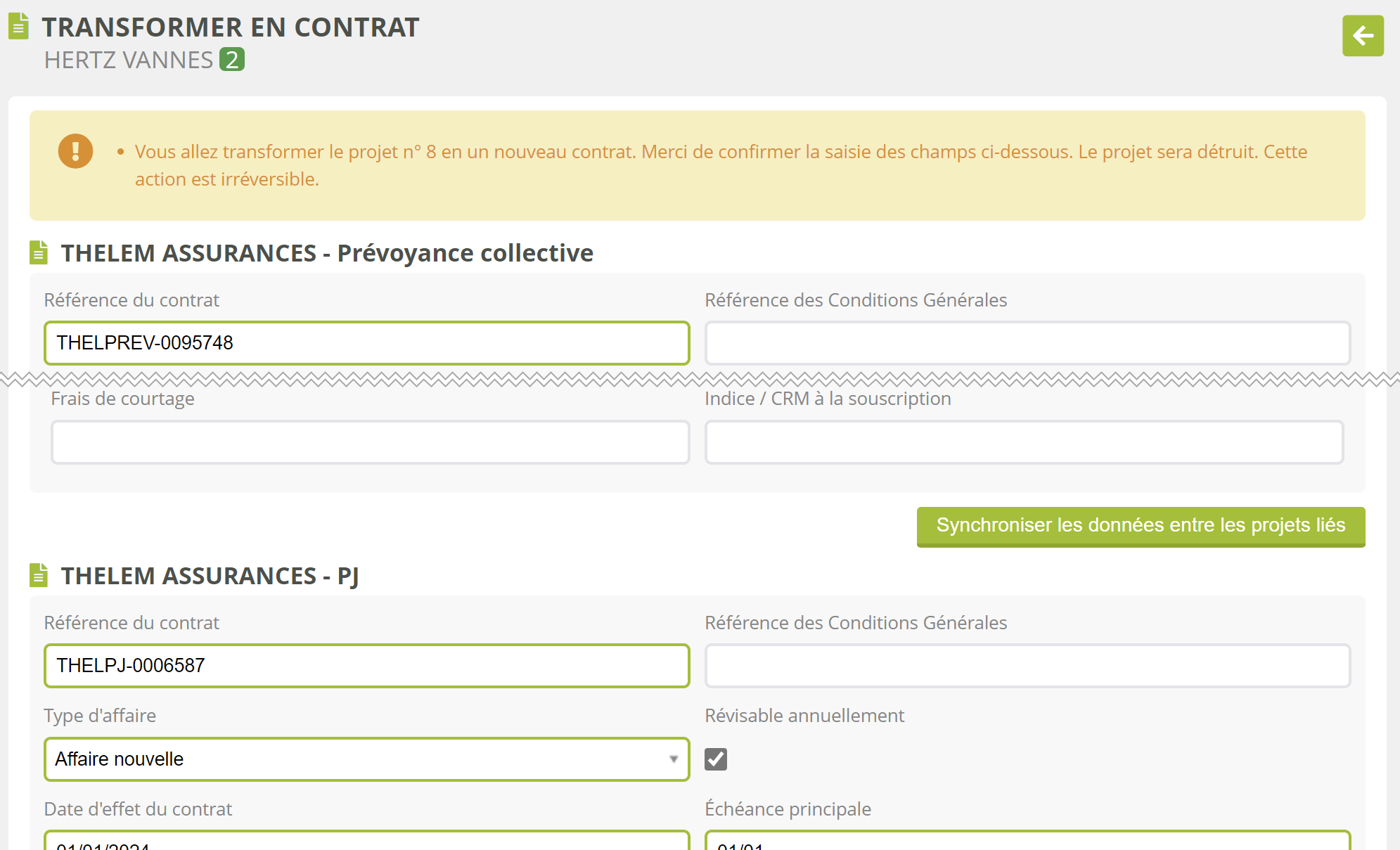Viewport: 1400px width, 850px height.
Task: Edit the contract reference THELPREV-0095748 field
Action: [366, 343]
